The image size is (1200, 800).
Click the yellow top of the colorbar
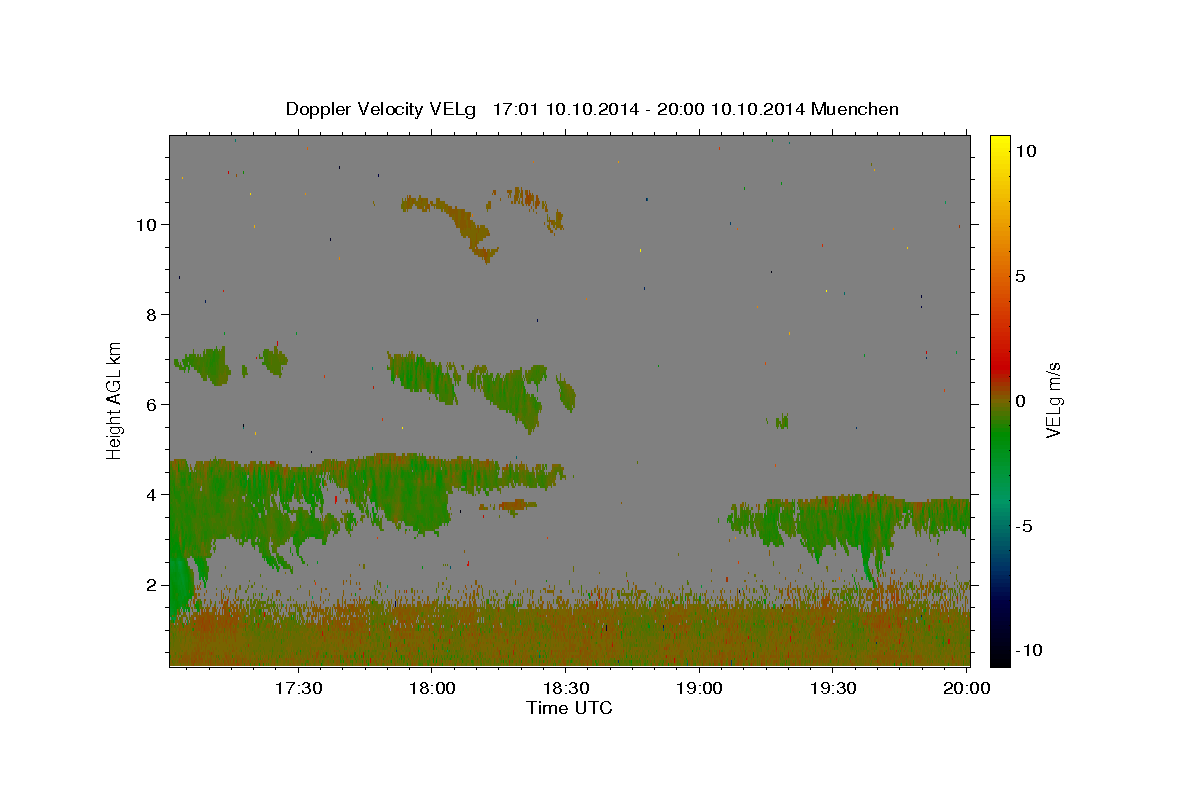[x=999, y=143]
